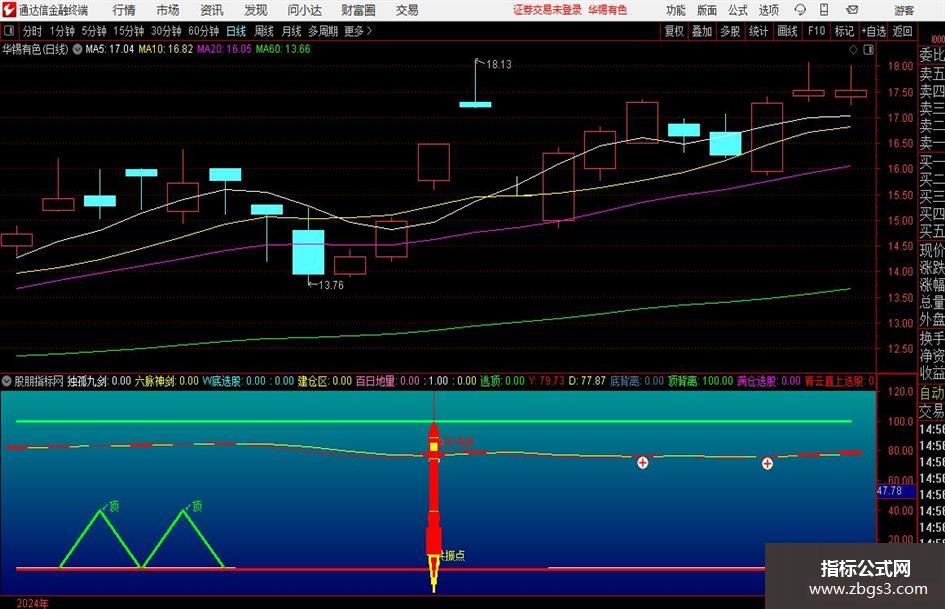The width and height of the screenshot is (945, 609).
Task: Click the 顶背离 indicator label
Action: coord(683,381)
